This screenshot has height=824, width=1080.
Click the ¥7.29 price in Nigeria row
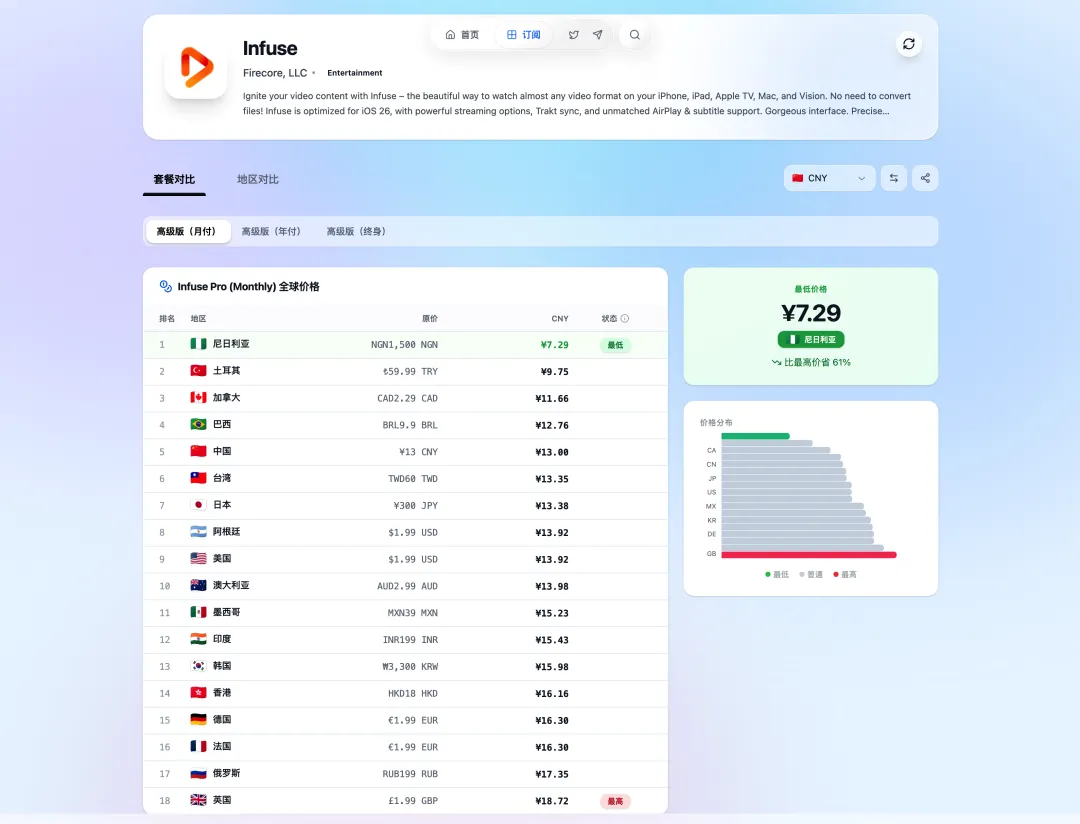pyautogui.click(x=554, y=344)
